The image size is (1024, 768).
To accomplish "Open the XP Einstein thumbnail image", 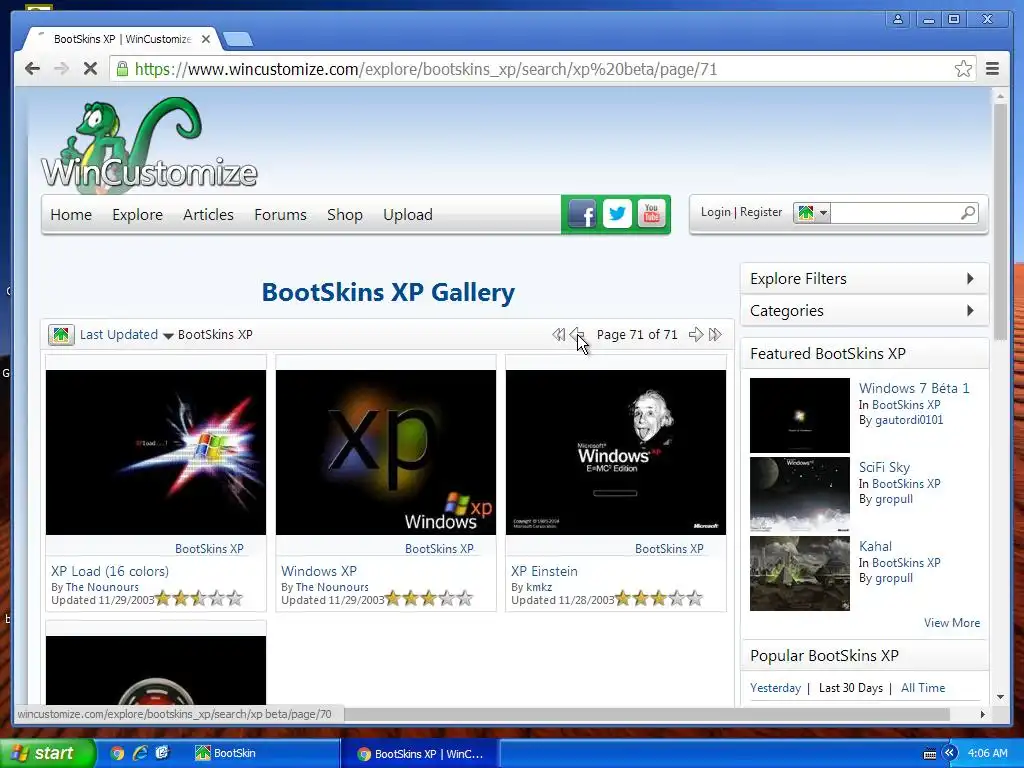I will (616, 453).
